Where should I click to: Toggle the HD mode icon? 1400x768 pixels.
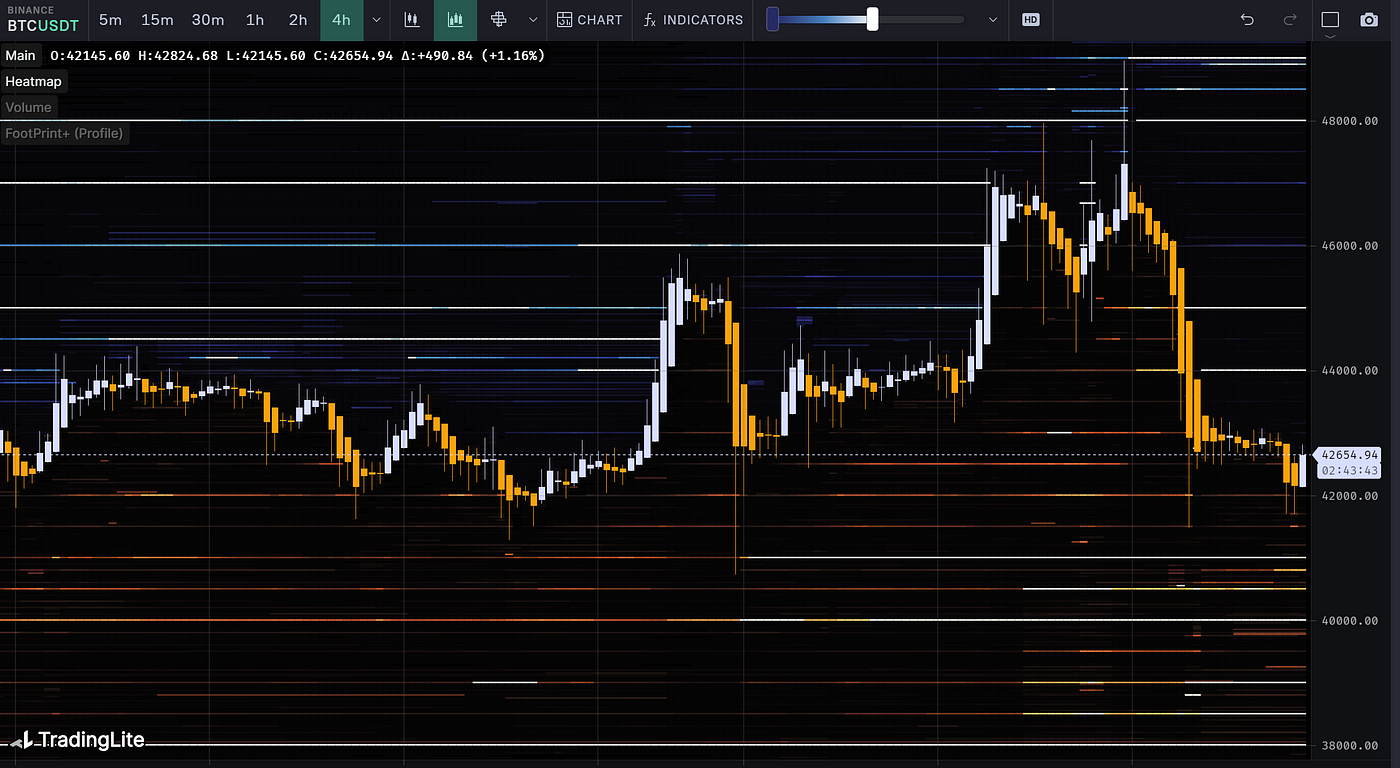pos(1030,19)
